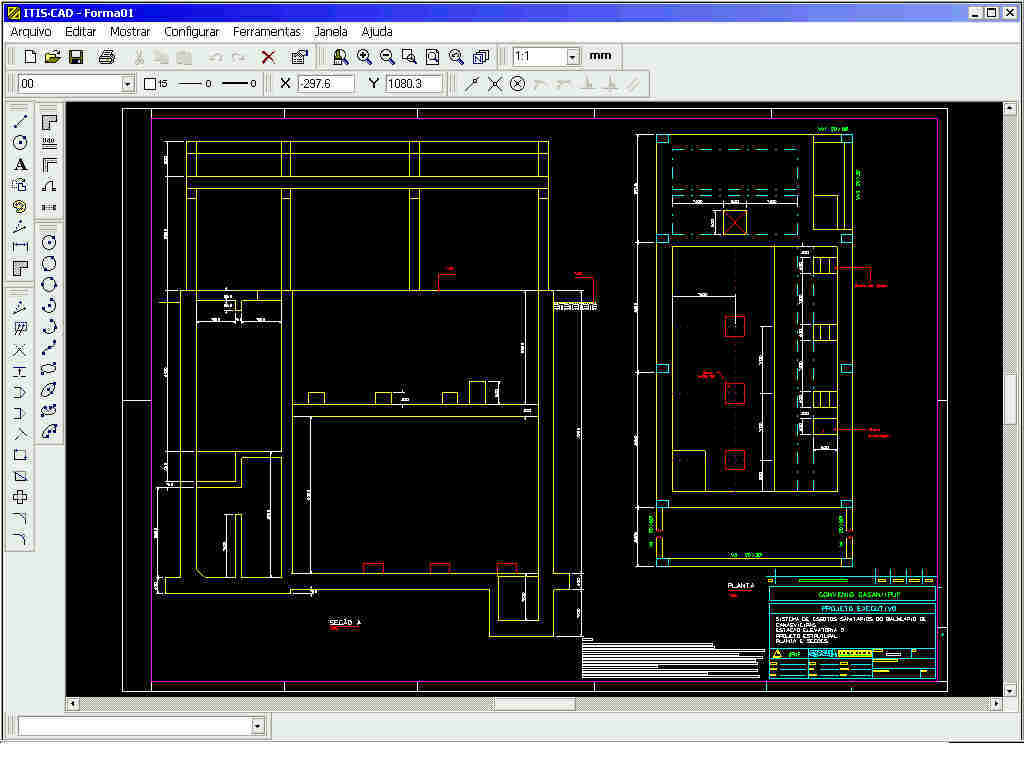Expand the 1:1 scale dropdown
This screenshot has height=768, width=1024.
pos(573,57)
